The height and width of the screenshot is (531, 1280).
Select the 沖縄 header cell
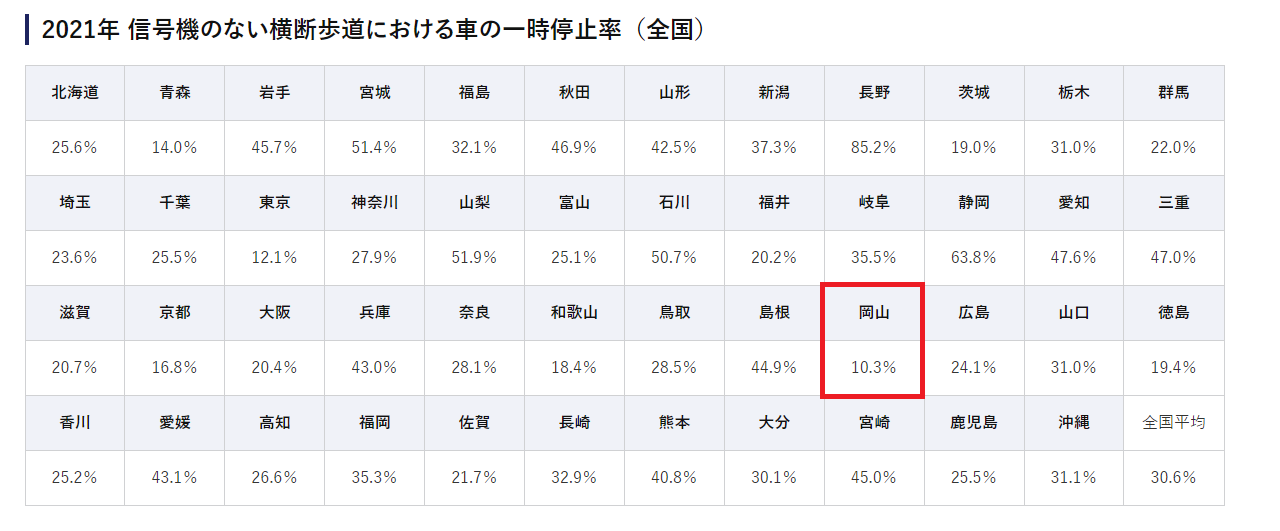point(1074,423)
